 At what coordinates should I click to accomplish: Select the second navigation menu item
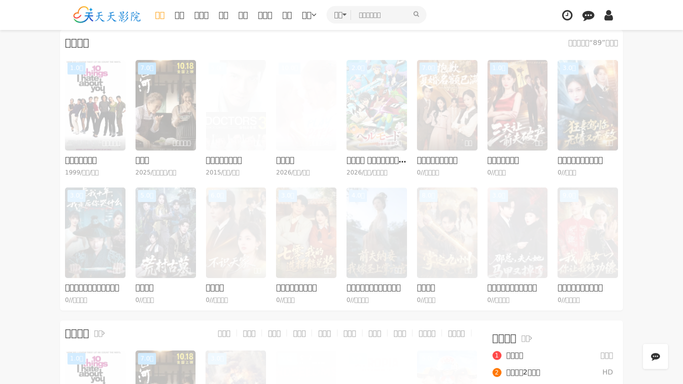point(179,15)
